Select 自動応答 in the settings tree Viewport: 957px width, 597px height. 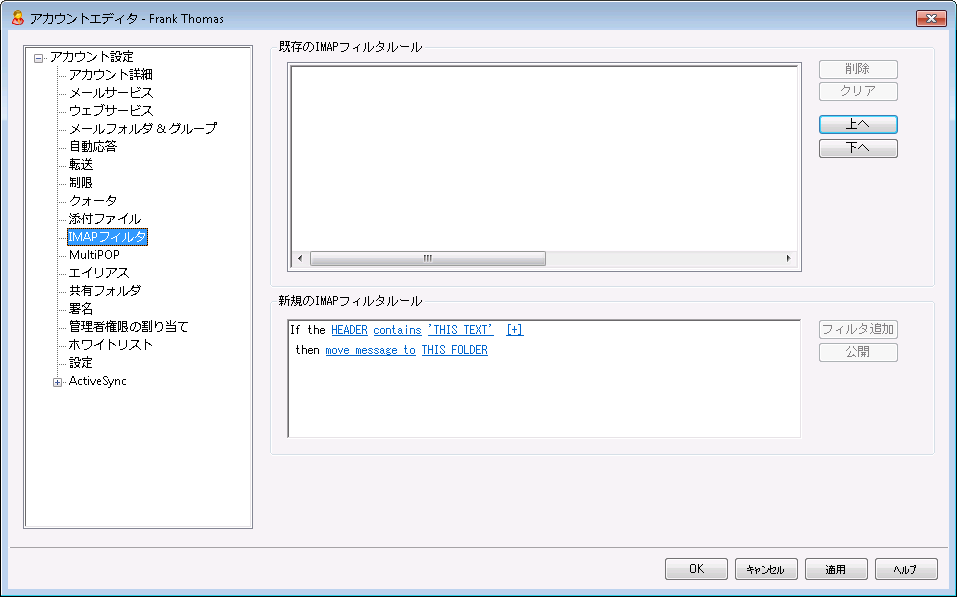(92, 147)
